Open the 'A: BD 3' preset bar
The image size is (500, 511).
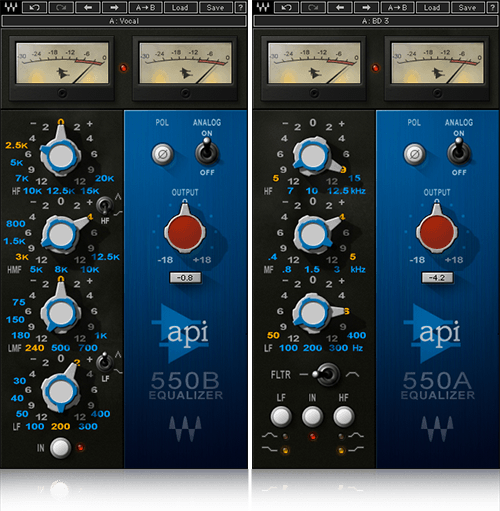tap(376, 21)
